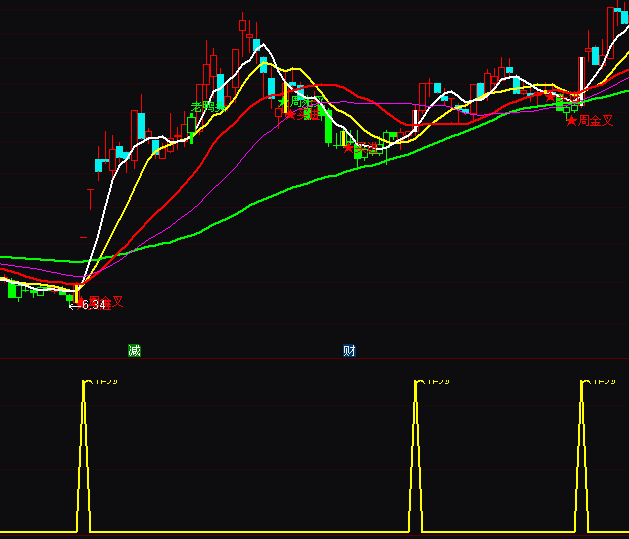Click the label atop the first spike
Screen dimensions: 629x539
click(103, 381)
